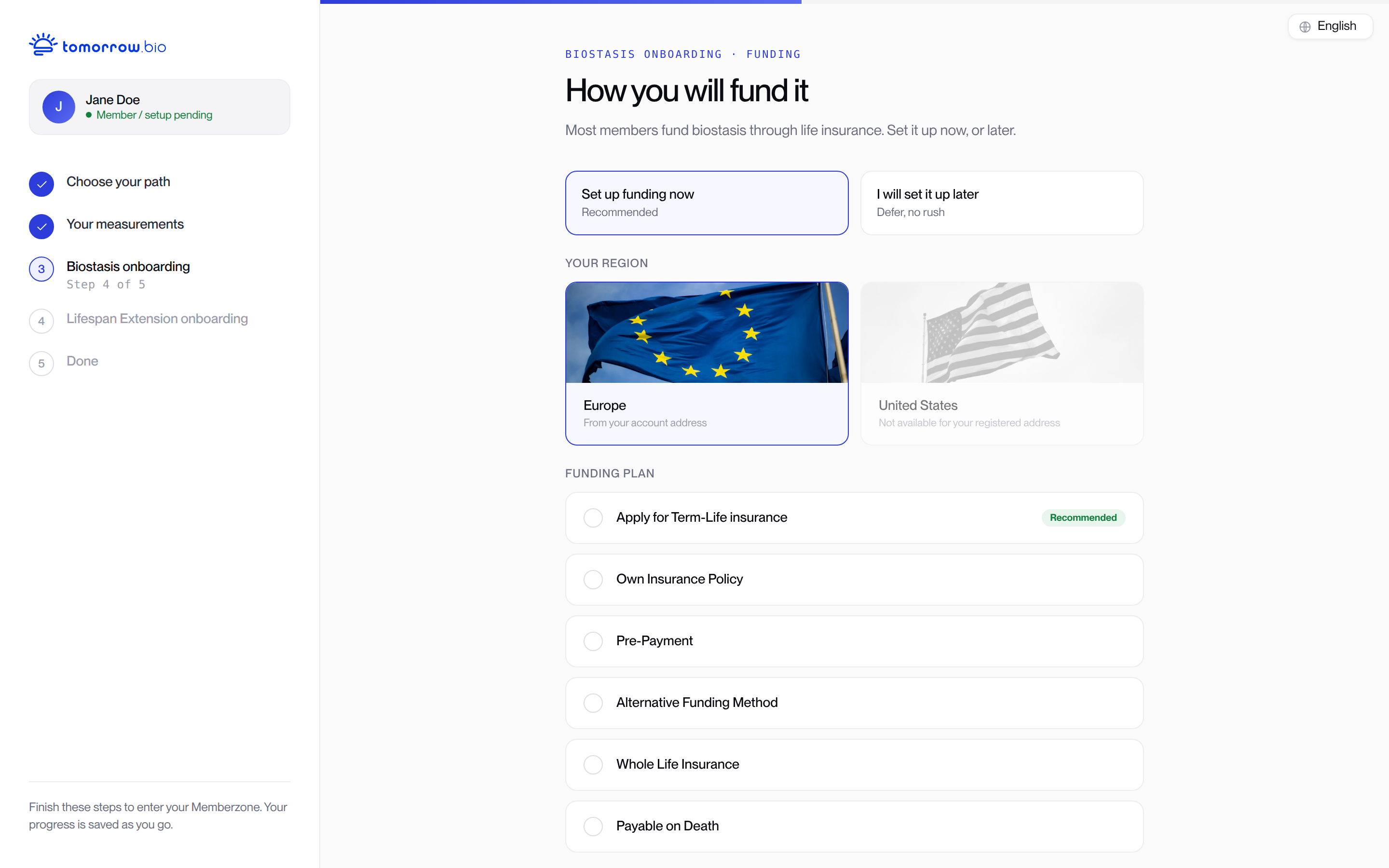Open the Jane Doe member card
Viewport: 1389px width, 868px height.
coord(160,108)
